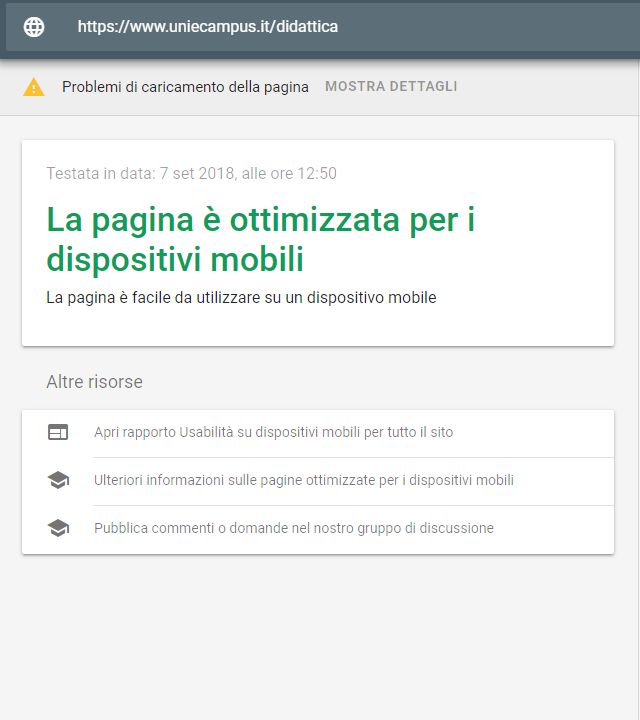The height and width of the screenshot is (720, 640).
Task: Open 'Apri rapporto Usabilità su dispositivi mobili' link
Action: coord(274,432)
